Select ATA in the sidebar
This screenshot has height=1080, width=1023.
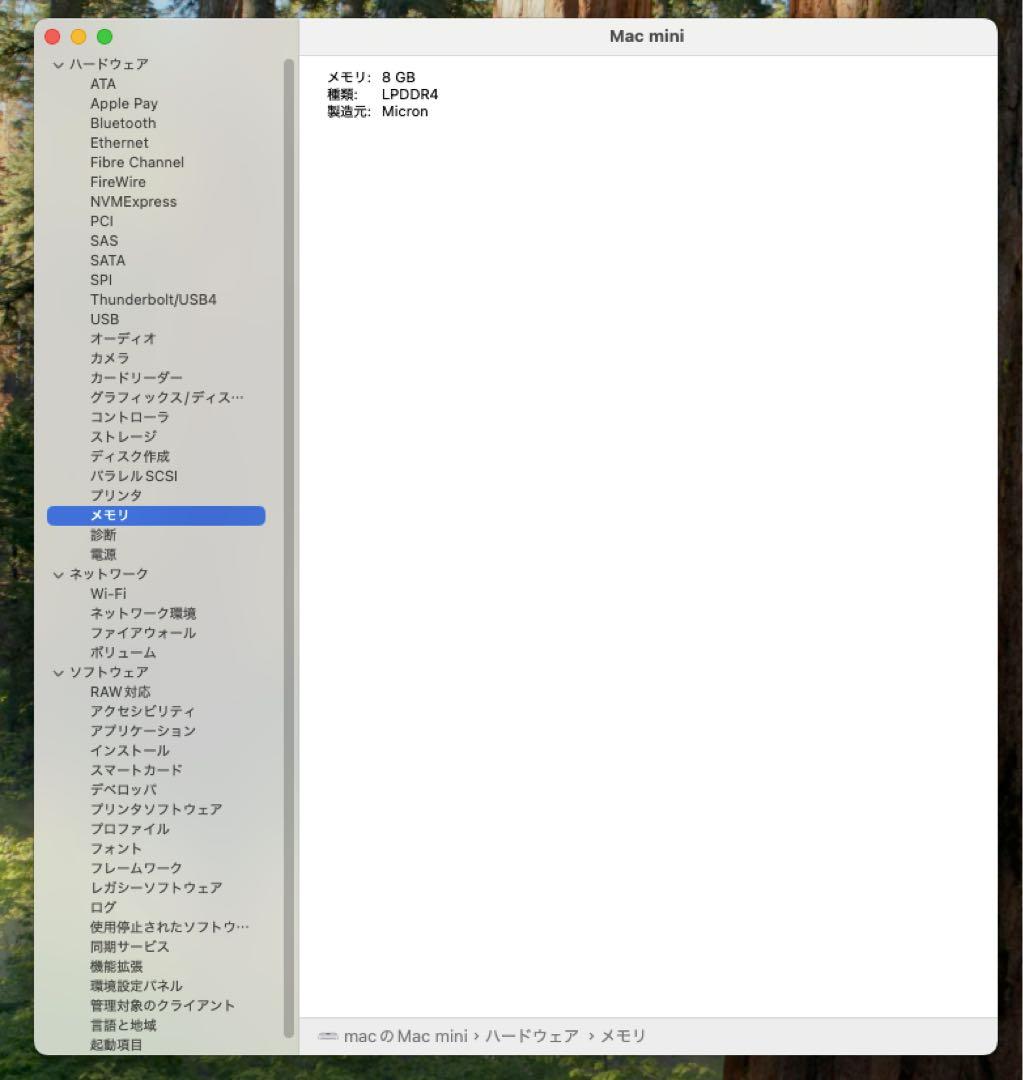click(x=103, y=84)
